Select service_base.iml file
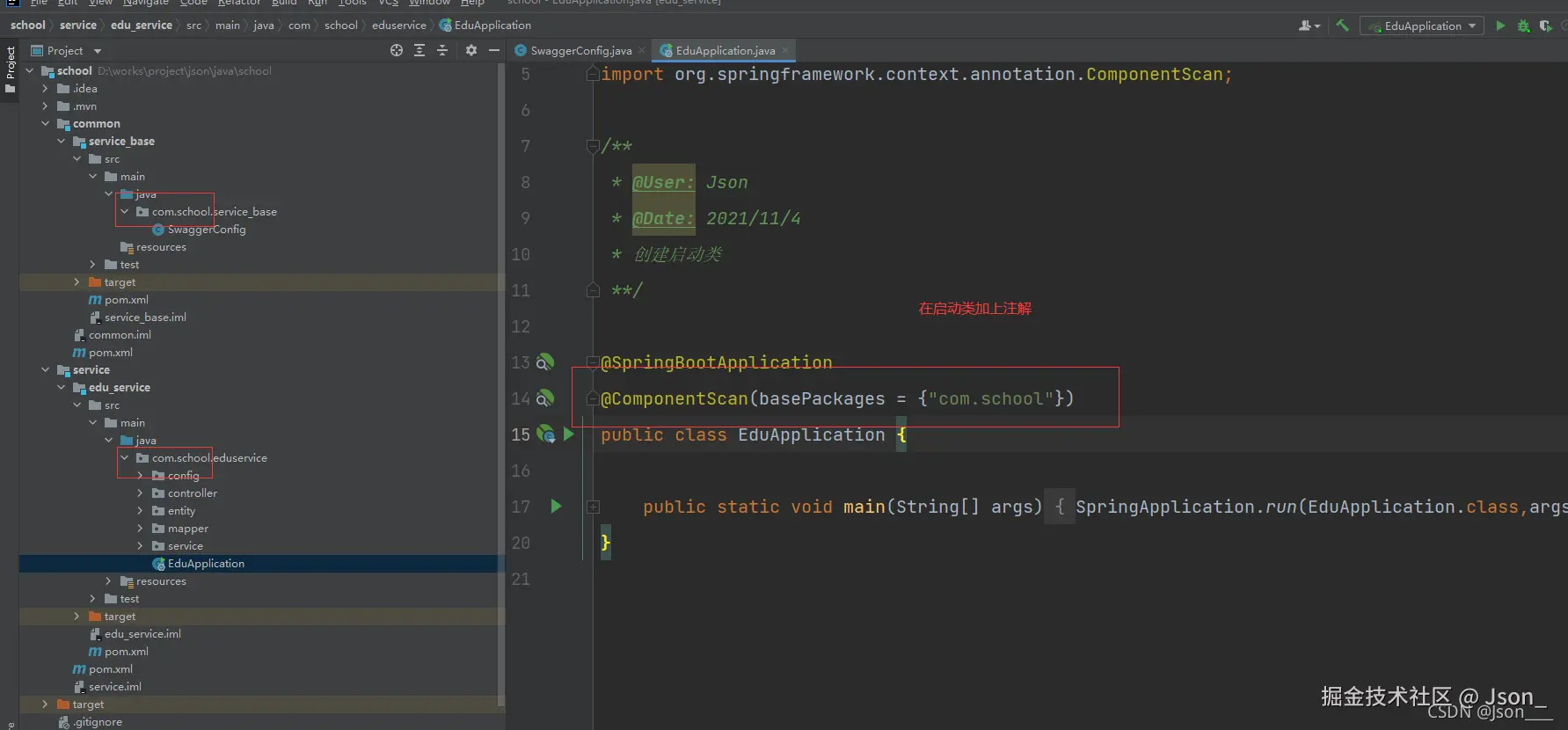This screenshot has height=730, width=1568. point(145,318)
